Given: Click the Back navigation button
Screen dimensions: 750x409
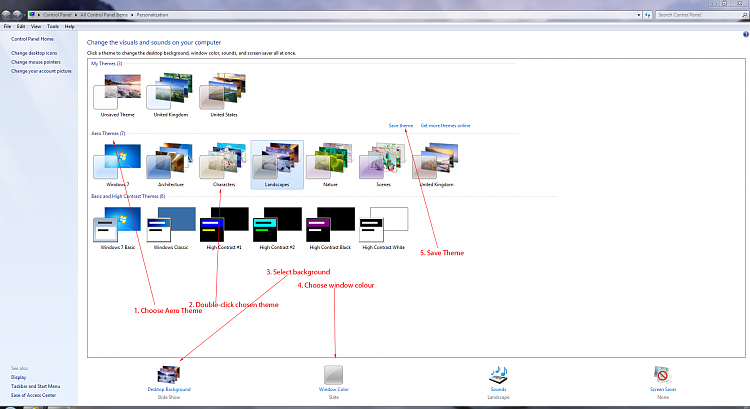Looking at the screenshot, I should (x=7, y=15).
